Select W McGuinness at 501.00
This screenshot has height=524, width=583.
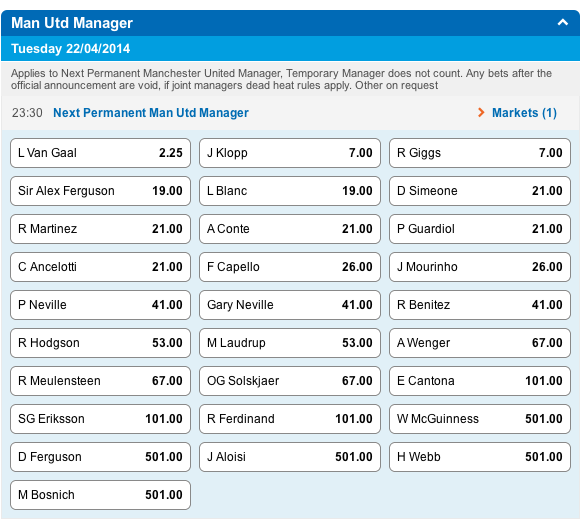[480, 419]
